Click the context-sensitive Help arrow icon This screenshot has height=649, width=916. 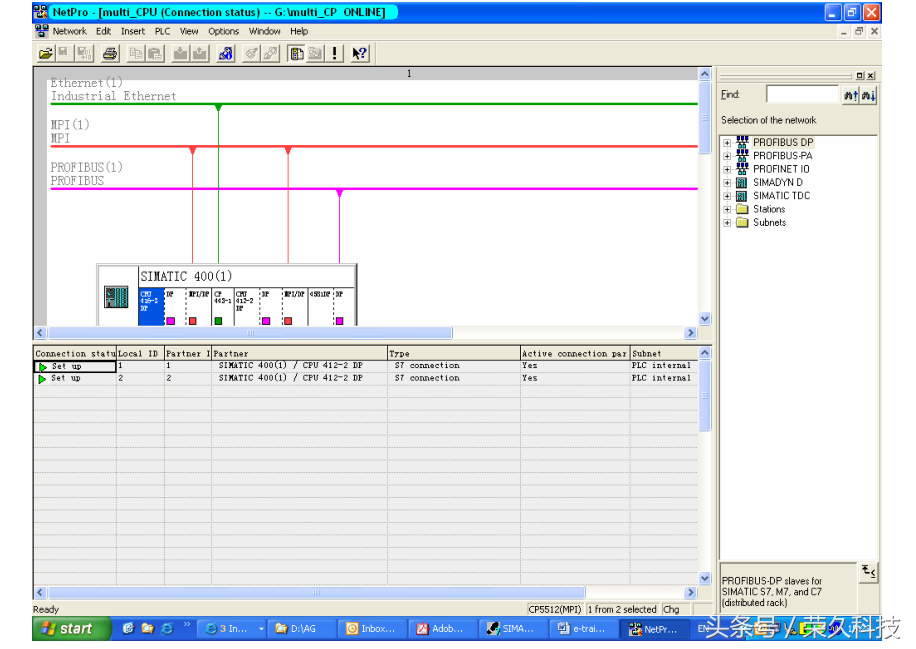[360, 54]
